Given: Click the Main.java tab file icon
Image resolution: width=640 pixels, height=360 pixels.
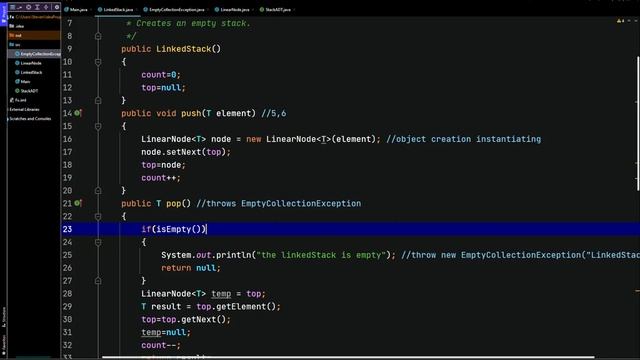Looking at the screenshot, I should (x=67, y=9).
